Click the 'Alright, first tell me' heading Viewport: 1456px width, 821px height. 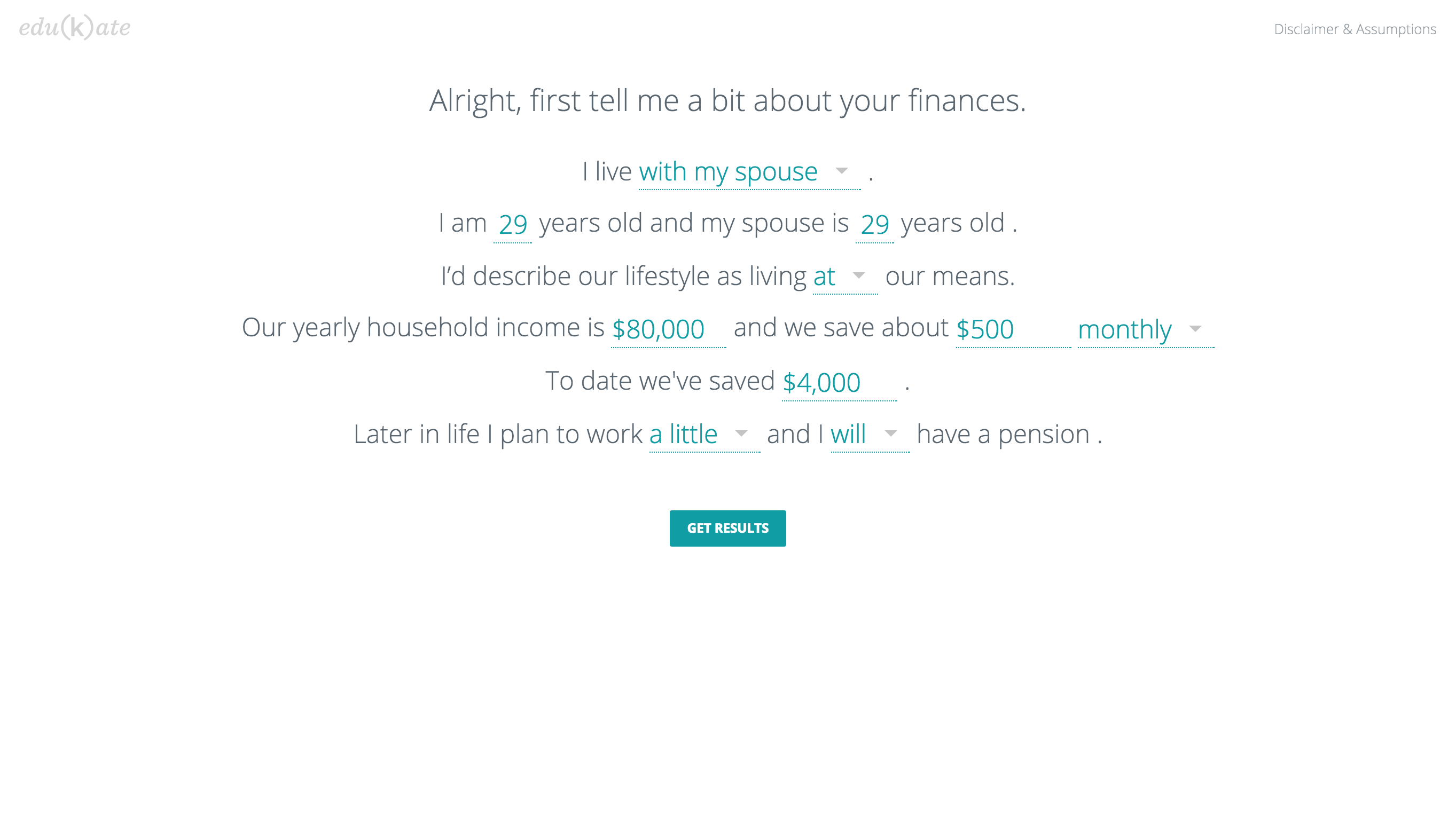[727, 101]
